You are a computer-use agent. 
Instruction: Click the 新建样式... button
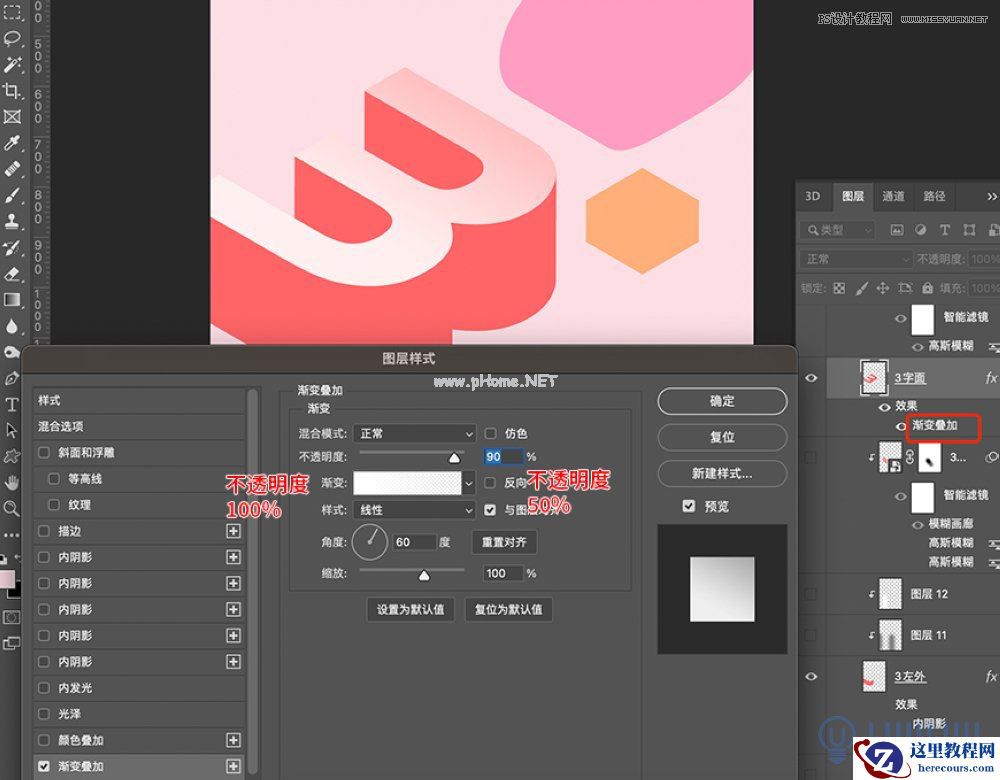722,473
